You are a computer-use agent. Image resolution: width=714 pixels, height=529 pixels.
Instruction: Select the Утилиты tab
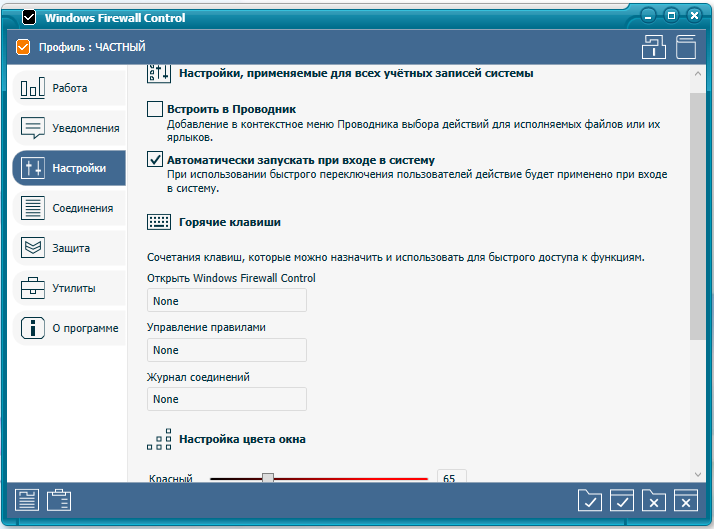(x=69, y=288)
